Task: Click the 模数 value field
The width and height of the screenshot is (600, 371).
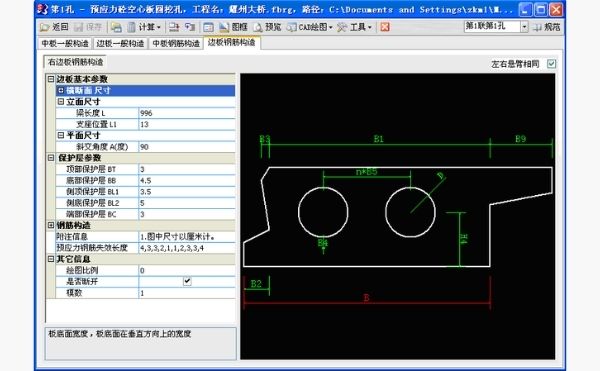Action: (187, 293)
